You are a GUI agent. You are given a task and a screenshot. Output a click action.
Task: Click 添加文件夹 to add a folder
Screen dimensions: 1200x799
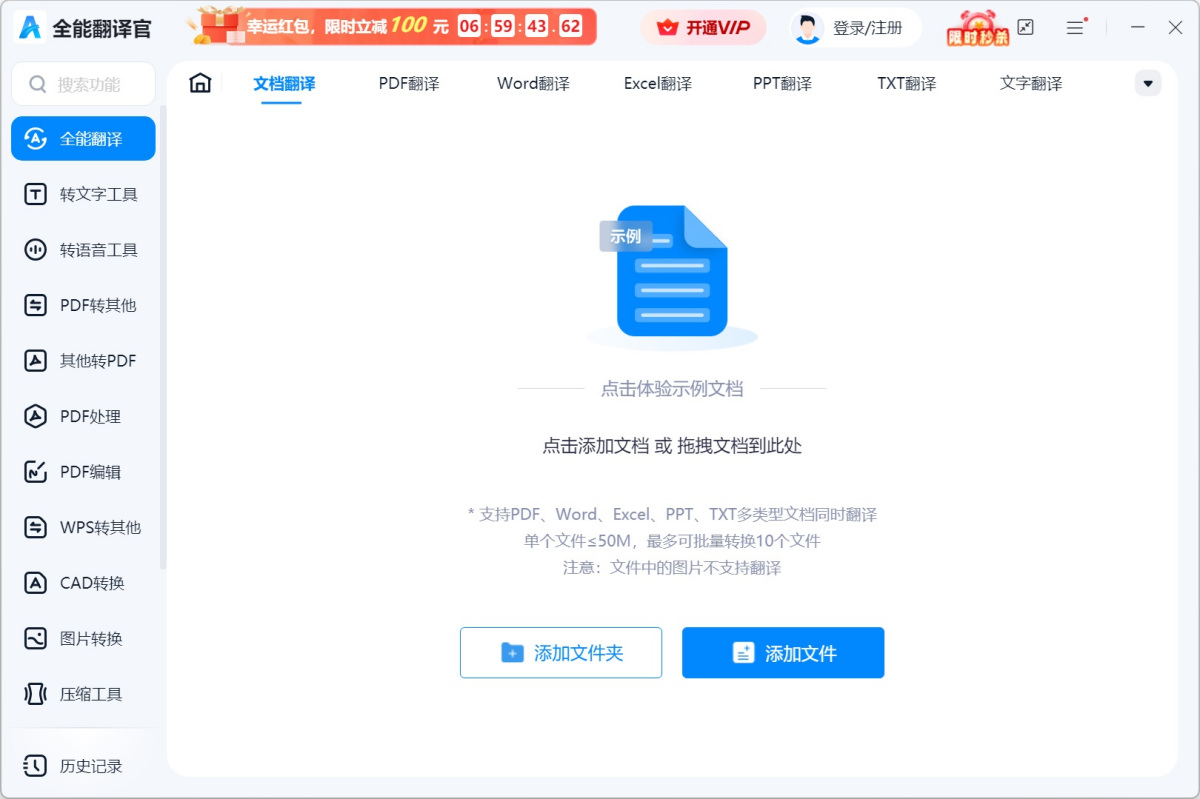click(x=560, y=652)
